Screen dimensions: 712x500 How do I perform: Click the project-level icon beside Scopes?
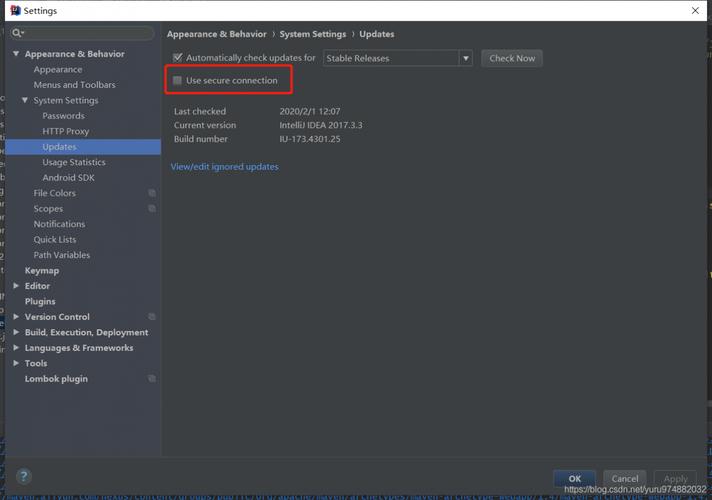[x=152, y=208]
